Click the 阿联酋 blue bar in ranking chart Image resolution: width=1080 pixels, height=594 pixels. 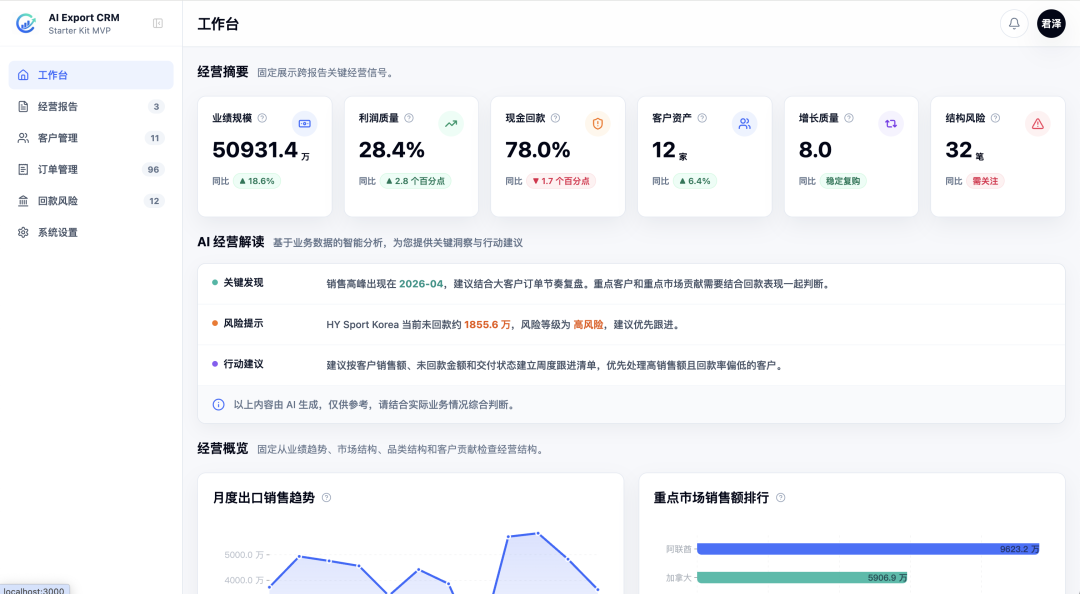[868, 549]
